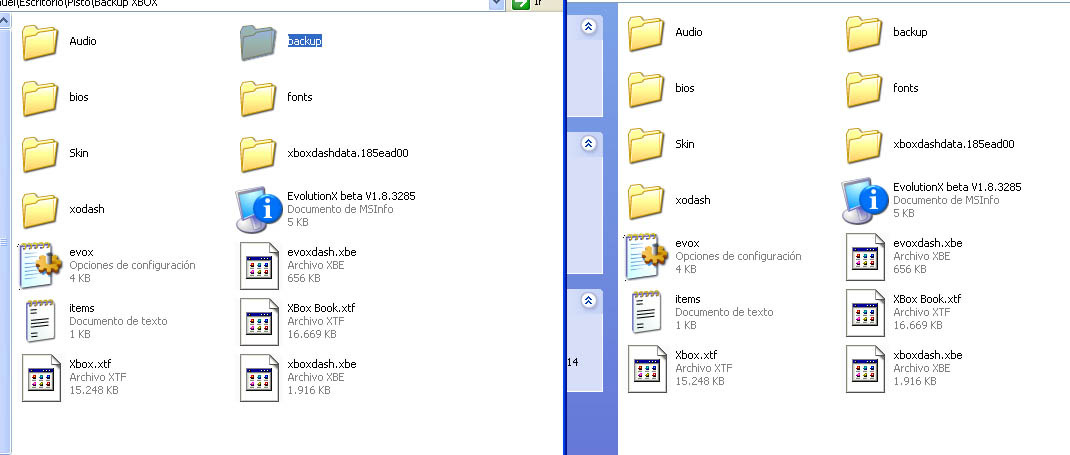Select EvolutionX beta MSInfo icon in left window
The height and width of the screenshot is (455, 1070).
pyautogui.click(x=258, y=209)
